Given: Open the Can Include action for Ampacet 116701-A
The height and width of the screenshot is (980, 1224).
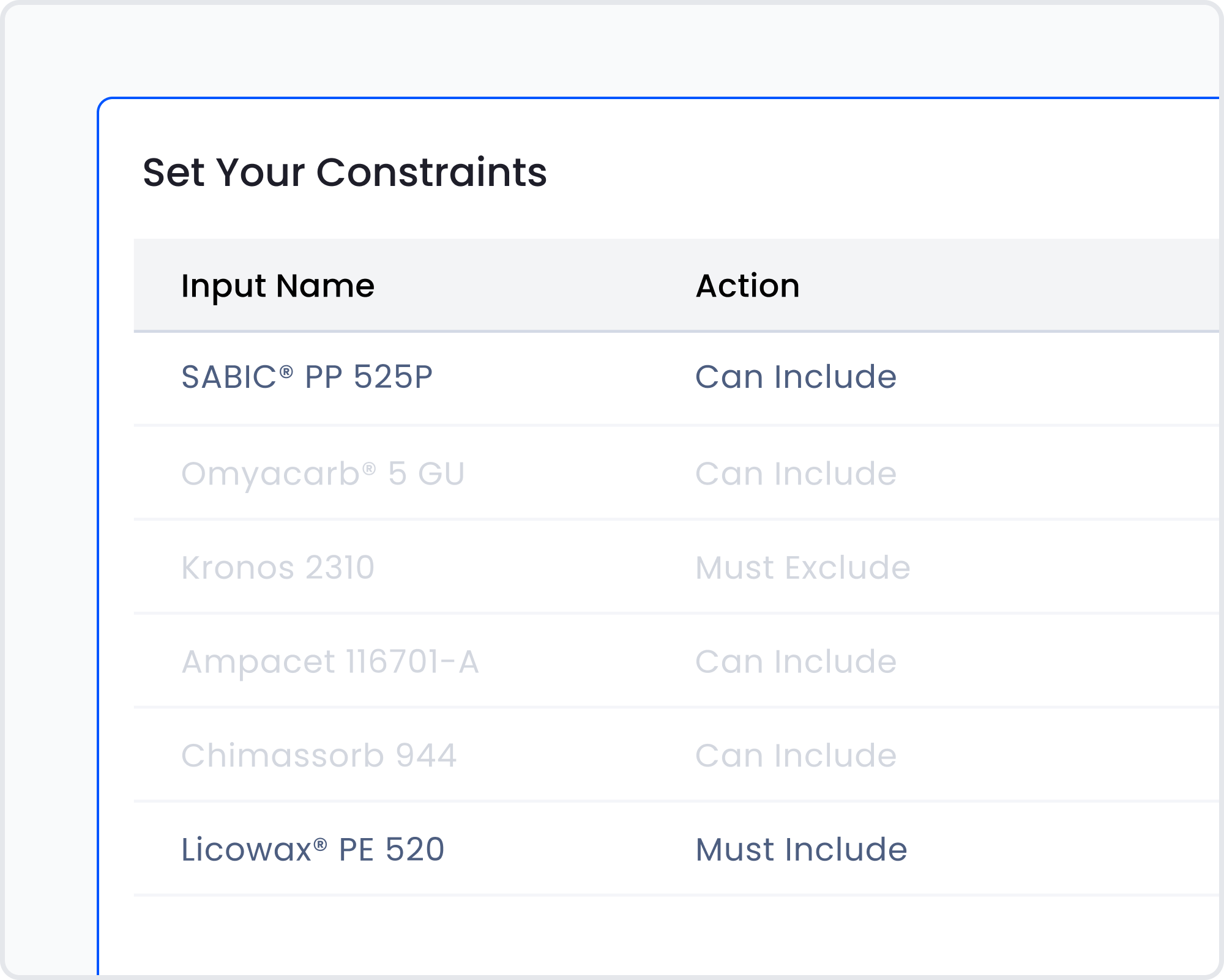Looking at the screenshot, I should pos(796,662).
